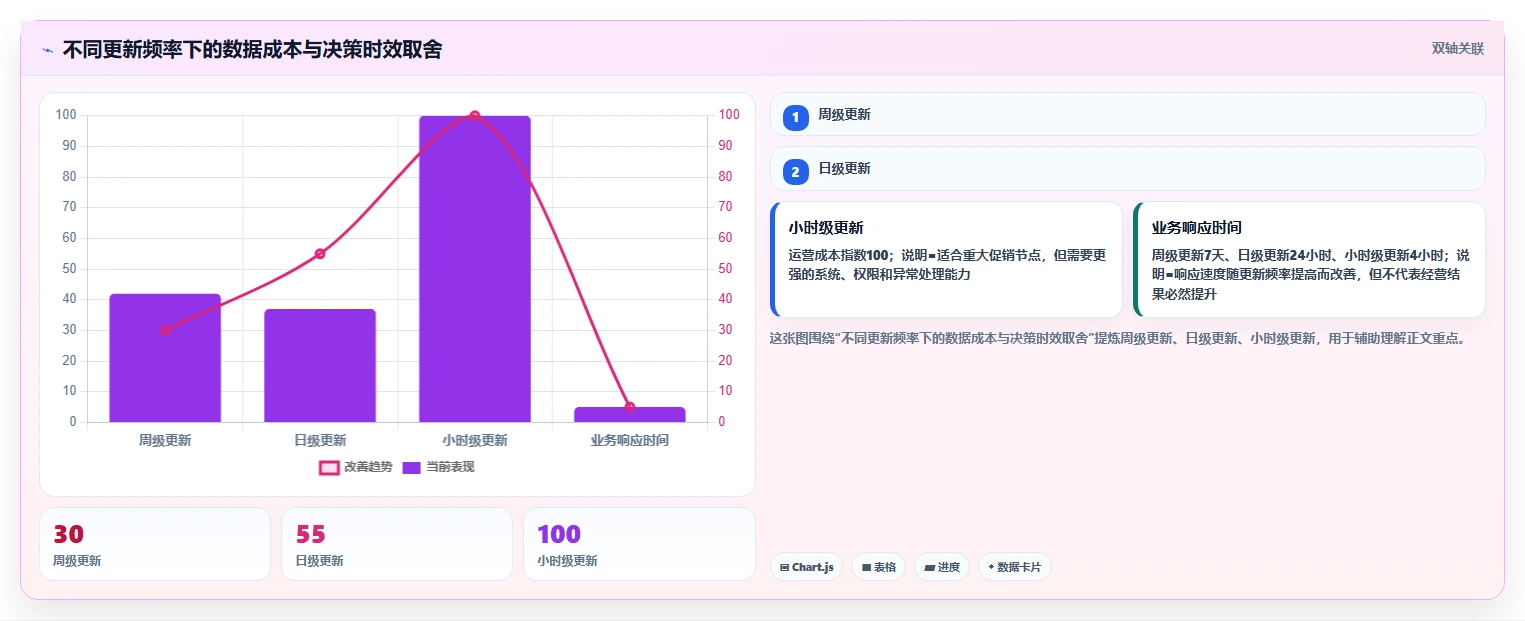Click the purple bar for 日级更新
This screenshot has height=621, width=1525.
(320, 366)
